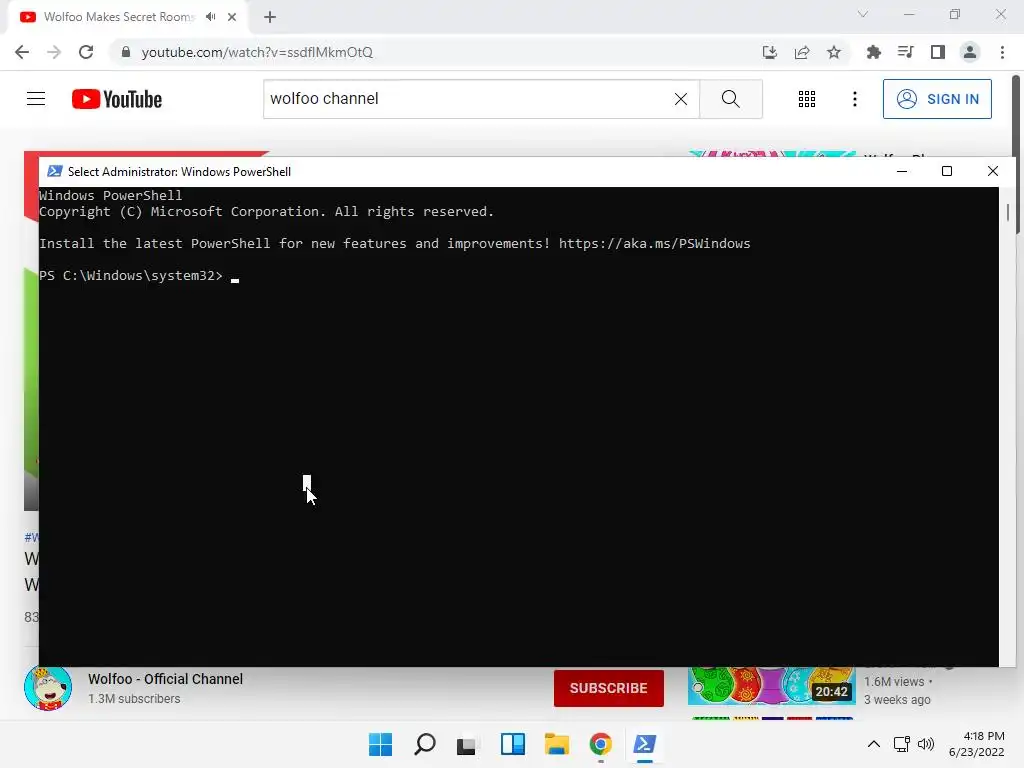
Task: Mute the tab audio speaker icon
Action: (210, 17)
